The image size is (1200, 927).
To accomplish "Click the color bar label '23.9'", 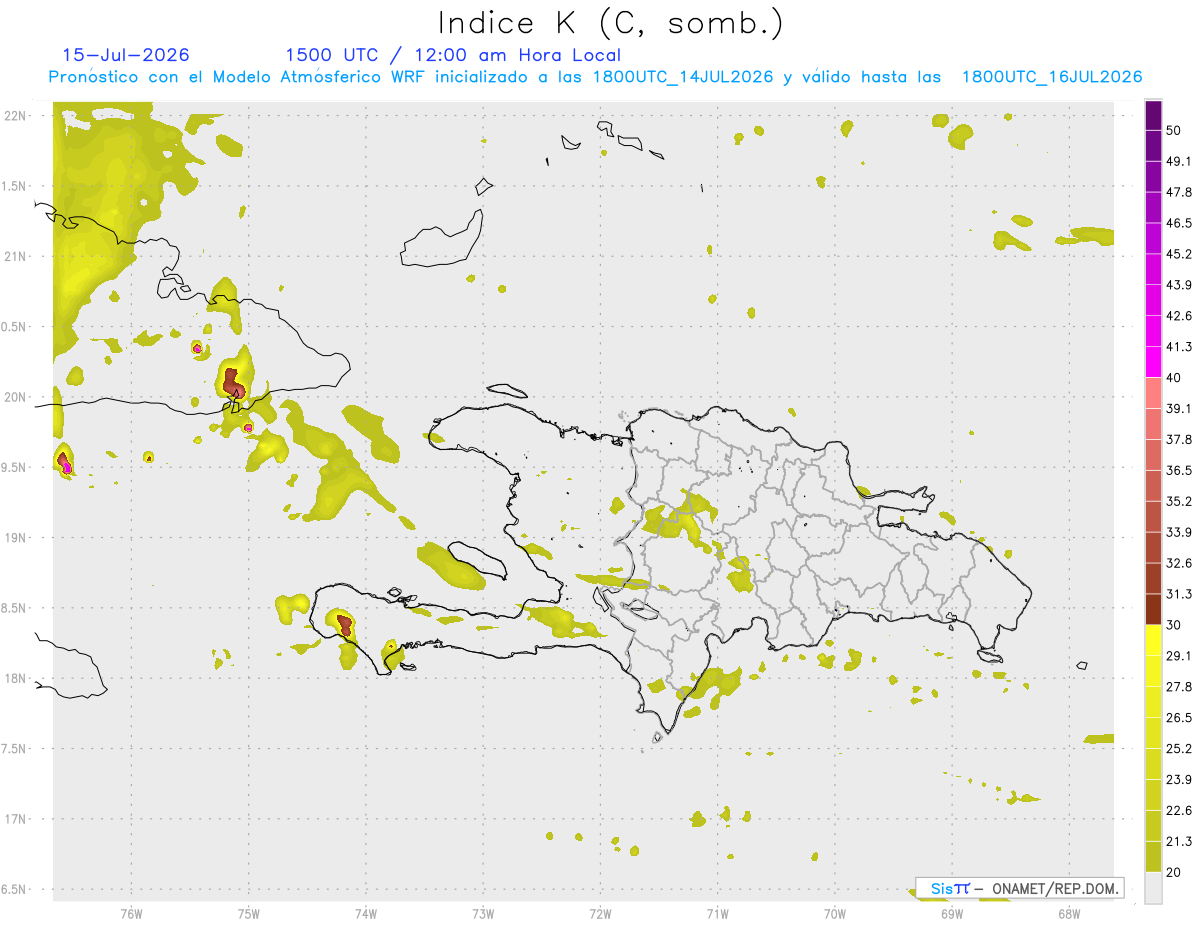I will point(1179,779).
